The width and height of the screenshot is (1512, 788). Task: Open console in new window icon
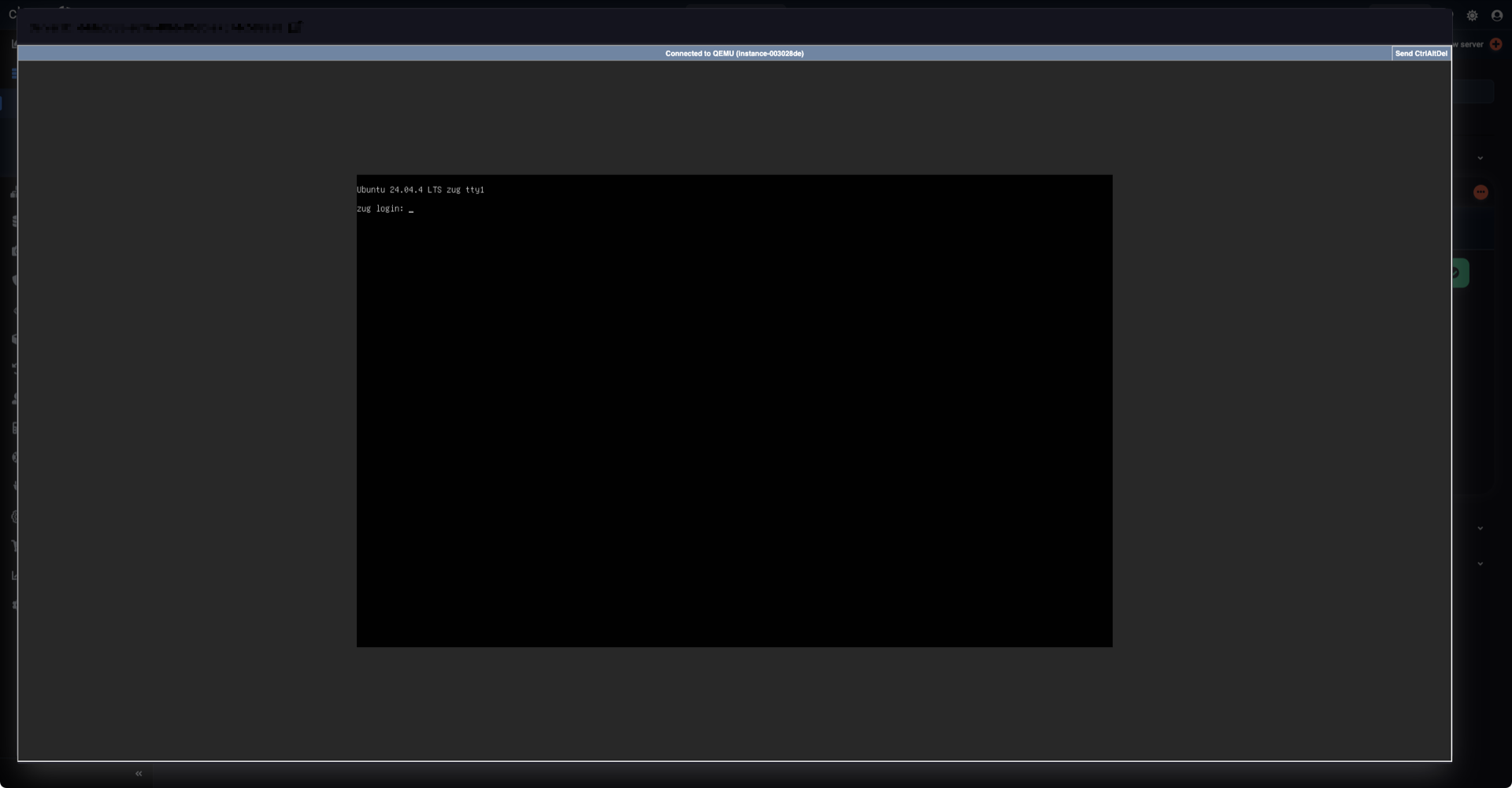point(295,28)
